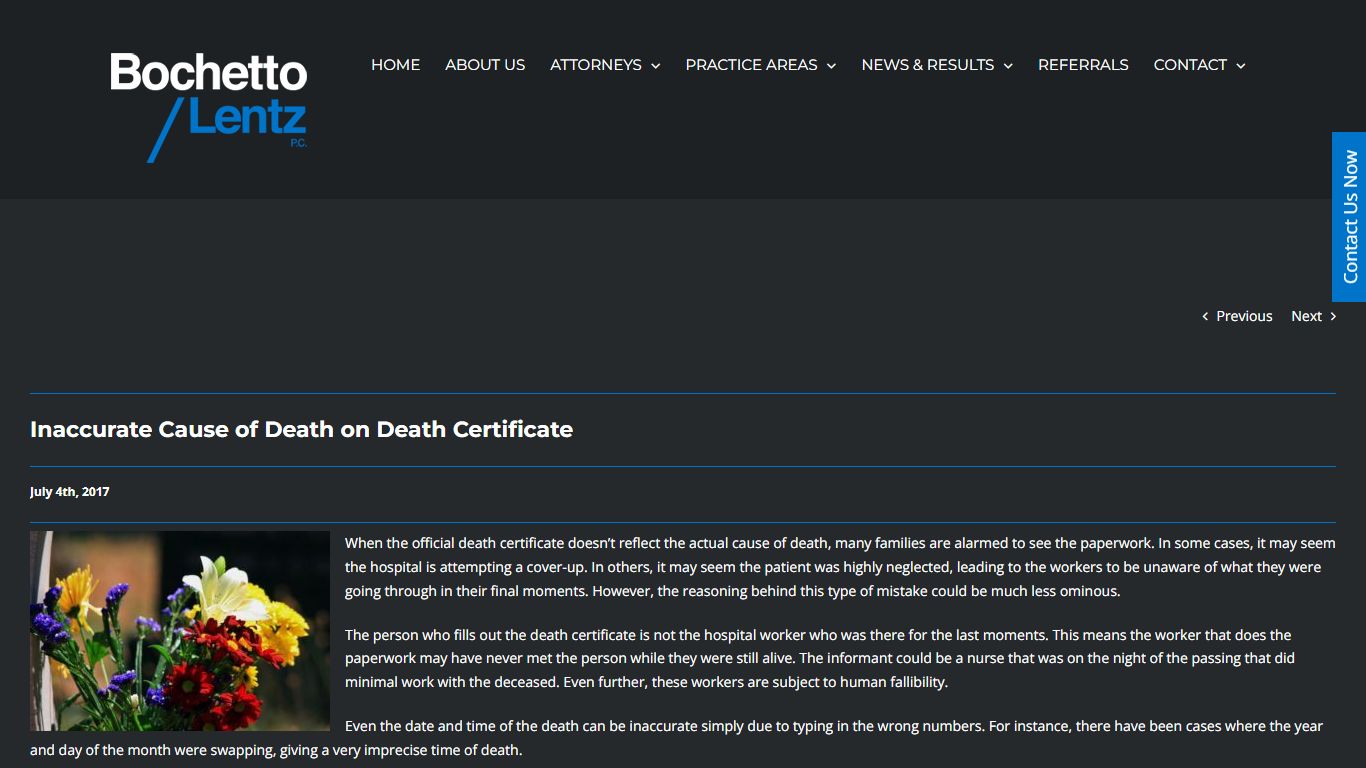The width and height of the screenshot is (1366, 768).
Task: Click the date July 4th, 2017
Action: [x=70, y=492]
